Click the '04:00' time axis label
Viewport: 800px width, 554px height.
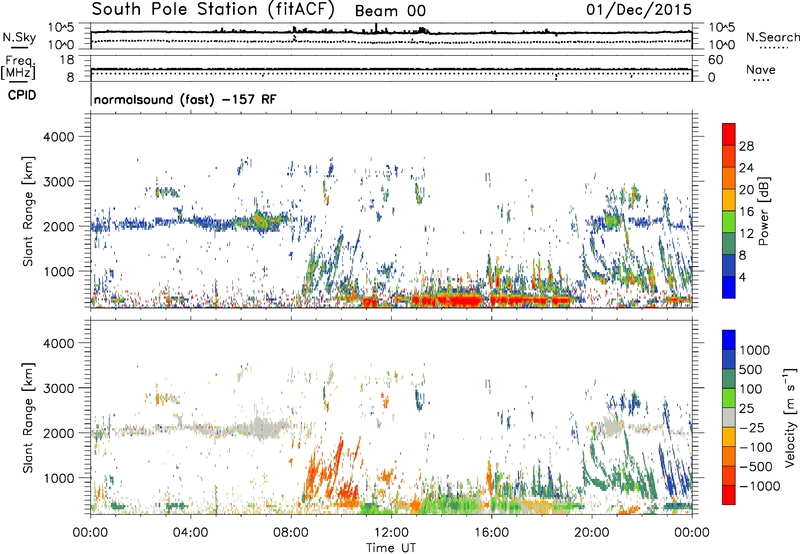click(190, 533)
